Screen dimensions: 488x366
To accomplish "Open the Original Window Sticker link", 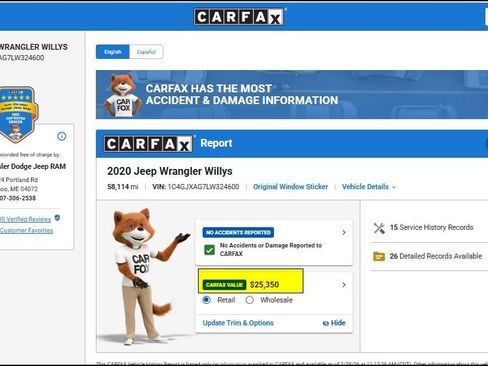I will pyautogui.click(x=290, y=187).
